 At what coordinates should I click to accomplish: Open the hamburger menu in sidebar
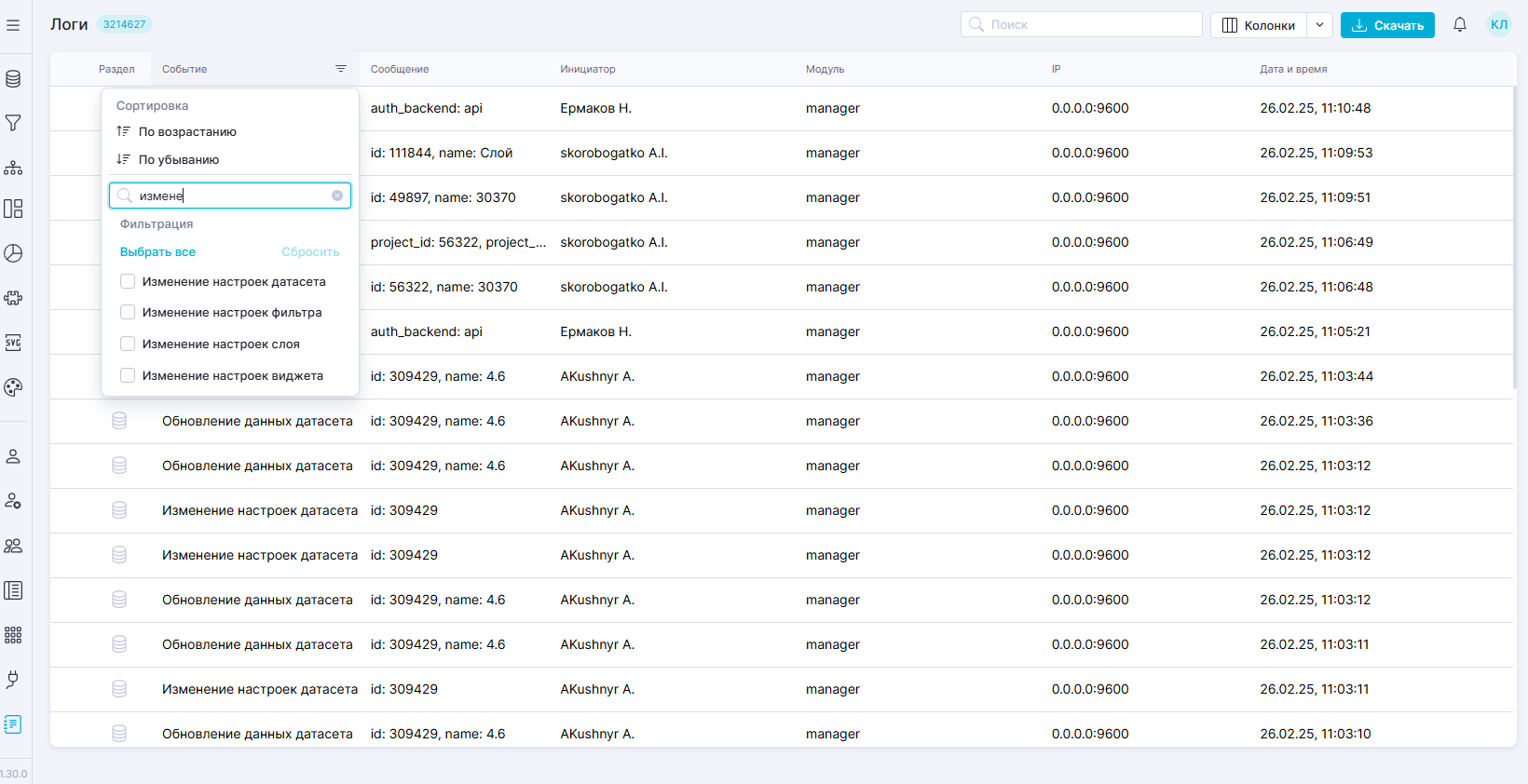coord(13,25)
